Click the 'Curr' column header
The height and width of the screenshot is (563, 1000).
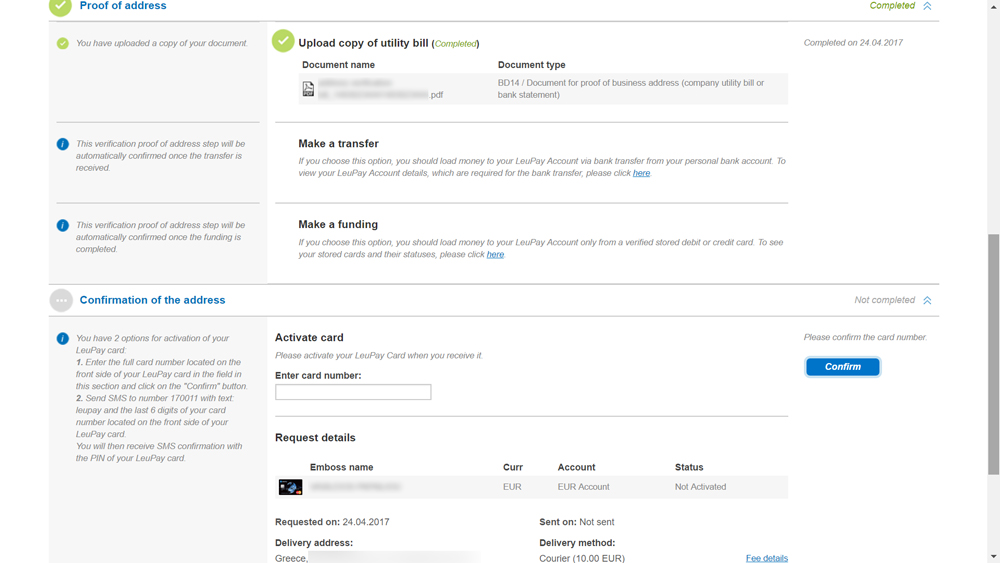[512, 467]
